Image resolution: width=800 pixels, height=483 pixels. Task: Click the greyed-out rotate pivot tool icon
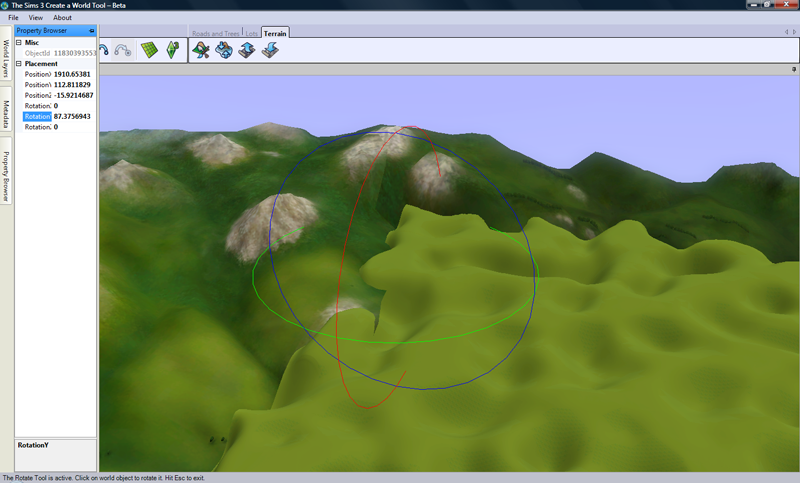click(x=123, y=50)
